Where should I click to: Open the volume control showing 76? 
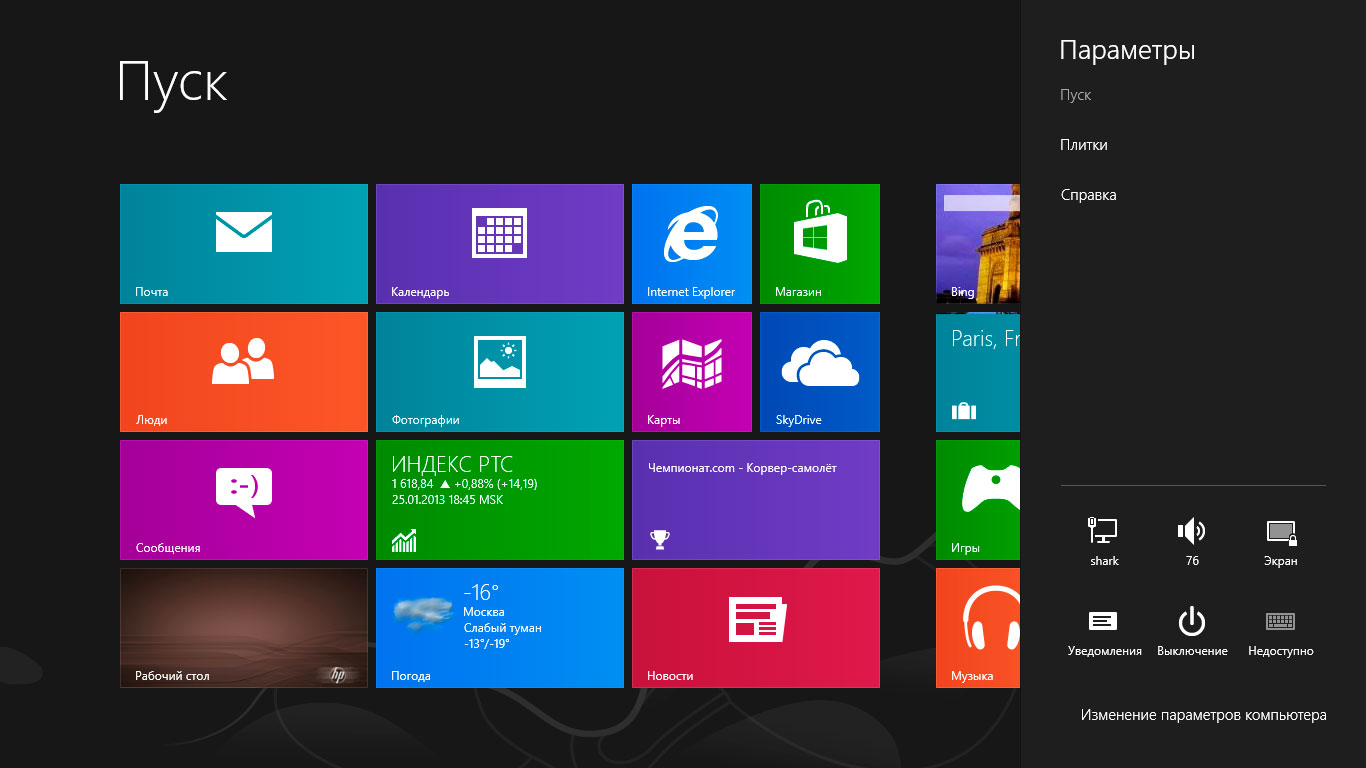[1192, 541]
